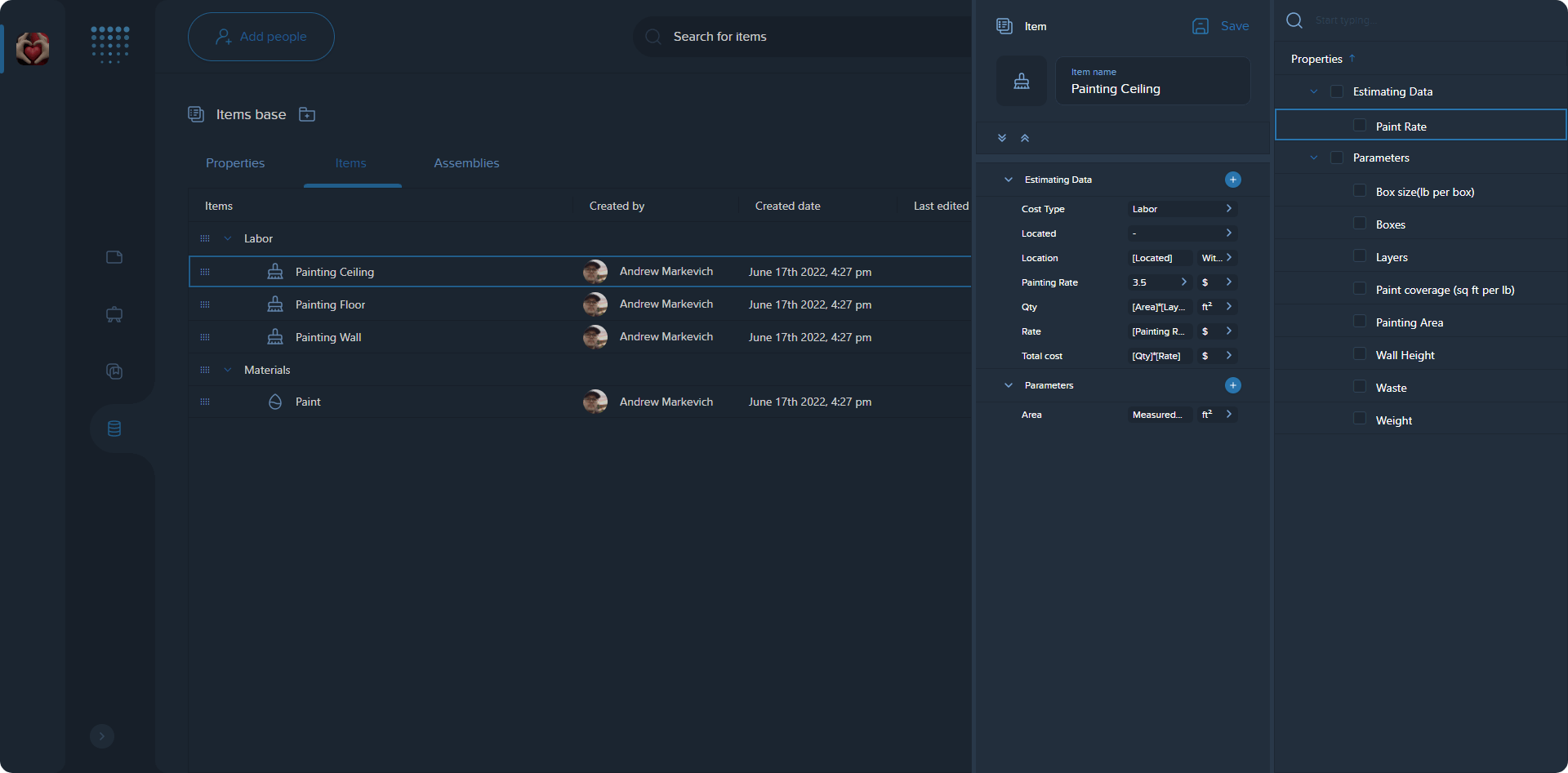Open the Qty unit ft² arrow

tap(1228, 307)
